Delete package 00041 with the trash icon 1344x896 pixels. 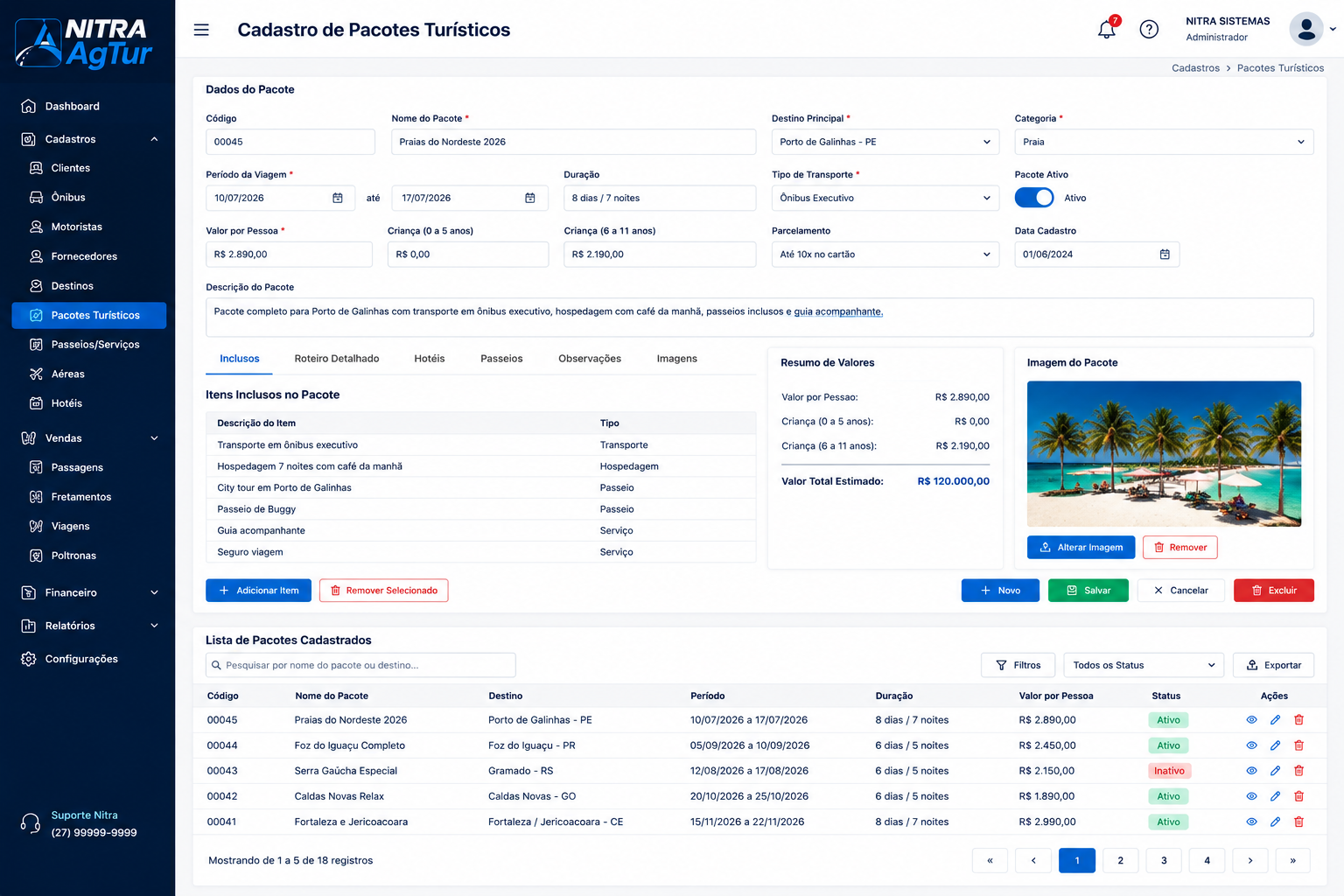click(x=1298, y=822)
